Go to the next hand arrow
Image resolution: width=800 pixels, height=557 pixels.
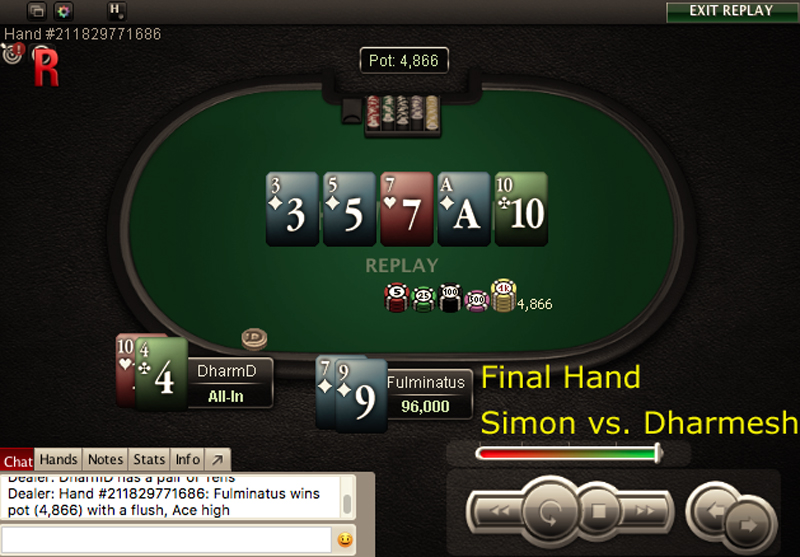coord(749,525)
